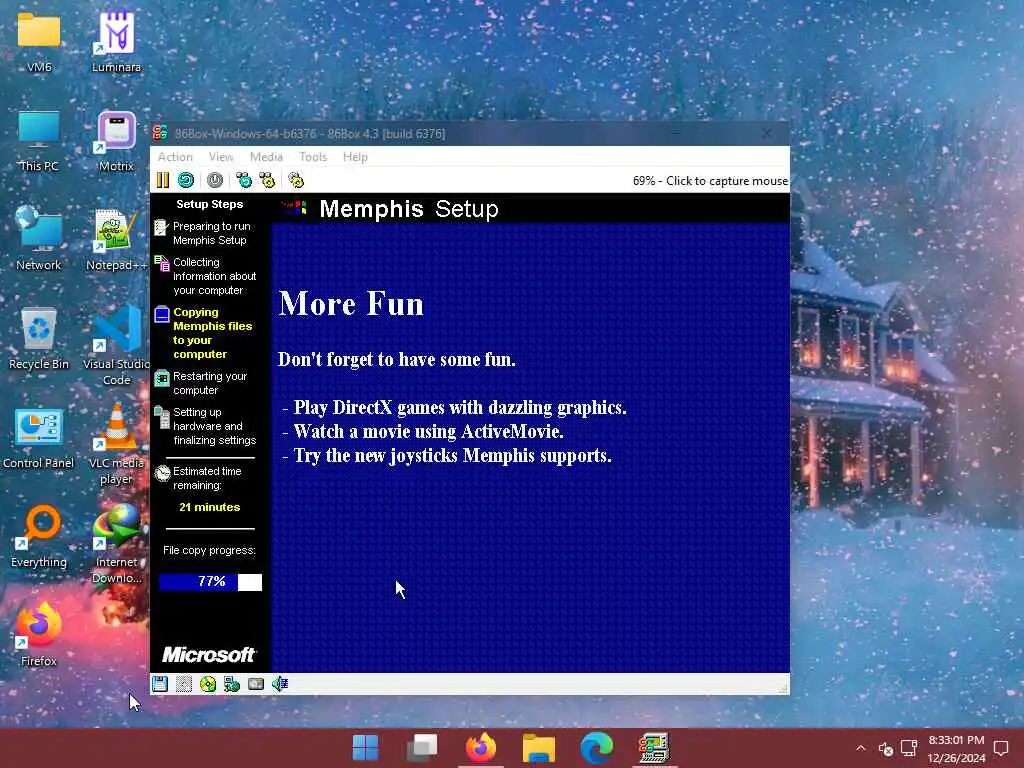The width and height of the screenshot is (1024, 768).
Task: Click the "Memphis Setup" header title
Action: 409,209
